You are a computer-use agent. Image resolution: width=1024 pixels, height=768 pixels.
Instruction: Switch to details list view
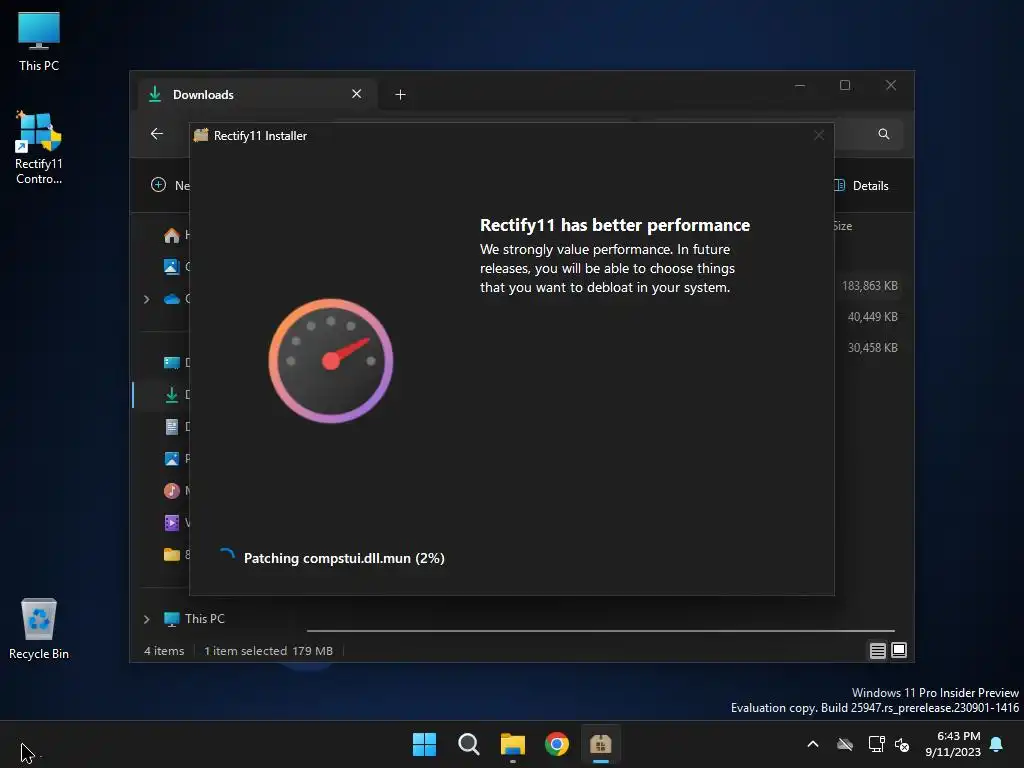click(878, 650)
